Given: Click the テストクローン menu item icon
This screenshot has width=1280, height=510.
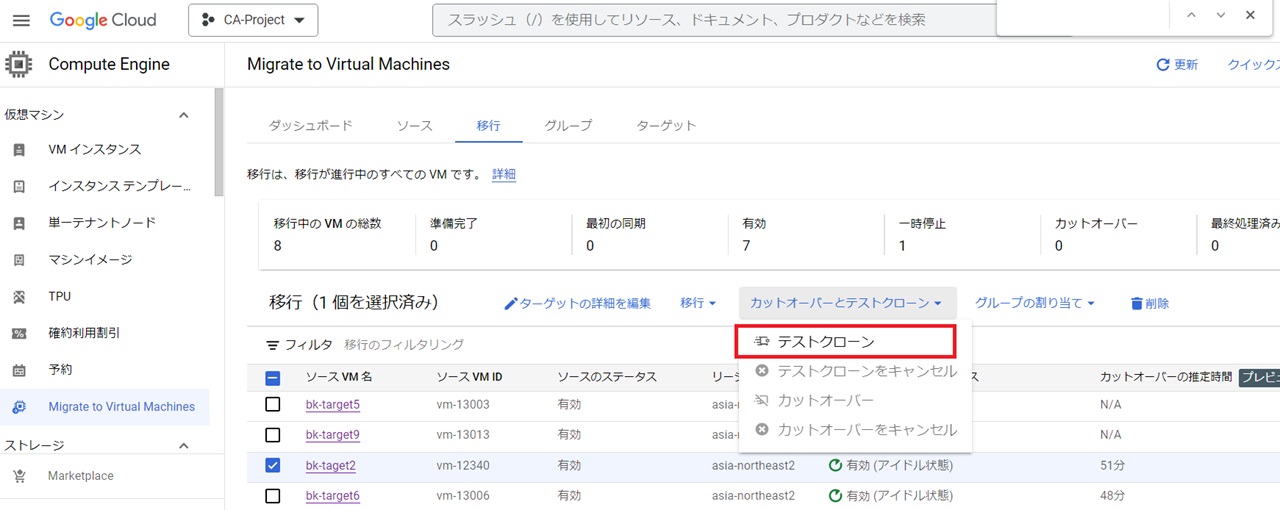Looking at the screenshot, I should 762,342.
